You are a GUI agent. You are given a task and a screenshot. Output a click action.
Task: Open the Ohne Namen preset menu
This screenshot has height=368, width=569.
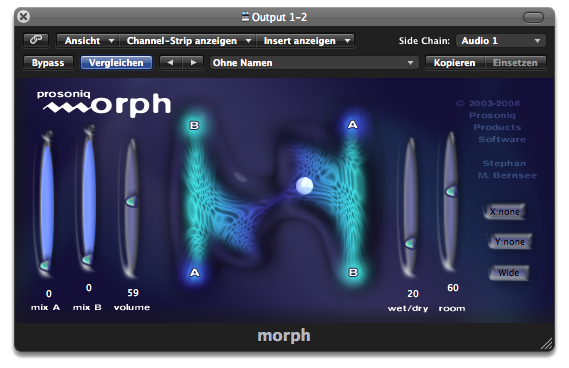click(x=314, y=63)
